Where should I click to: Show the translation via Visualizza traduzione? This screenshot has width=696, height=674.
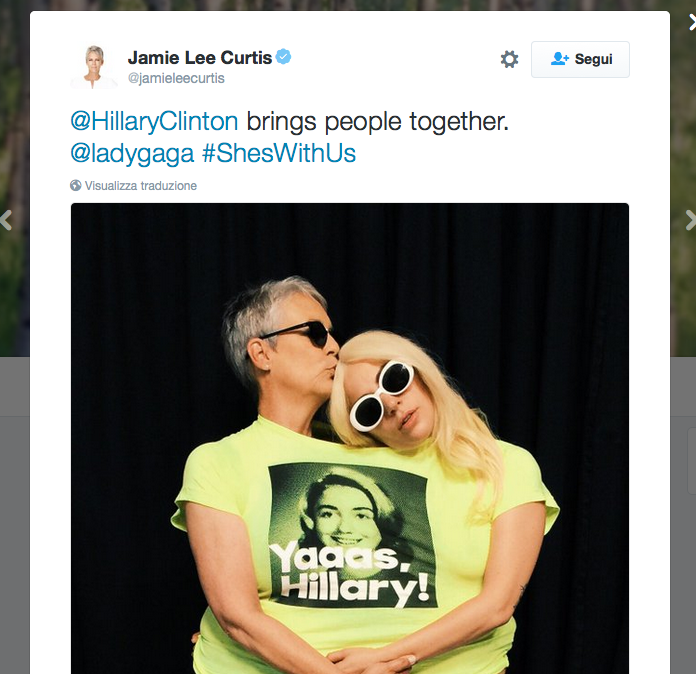(x=141, y=186)
